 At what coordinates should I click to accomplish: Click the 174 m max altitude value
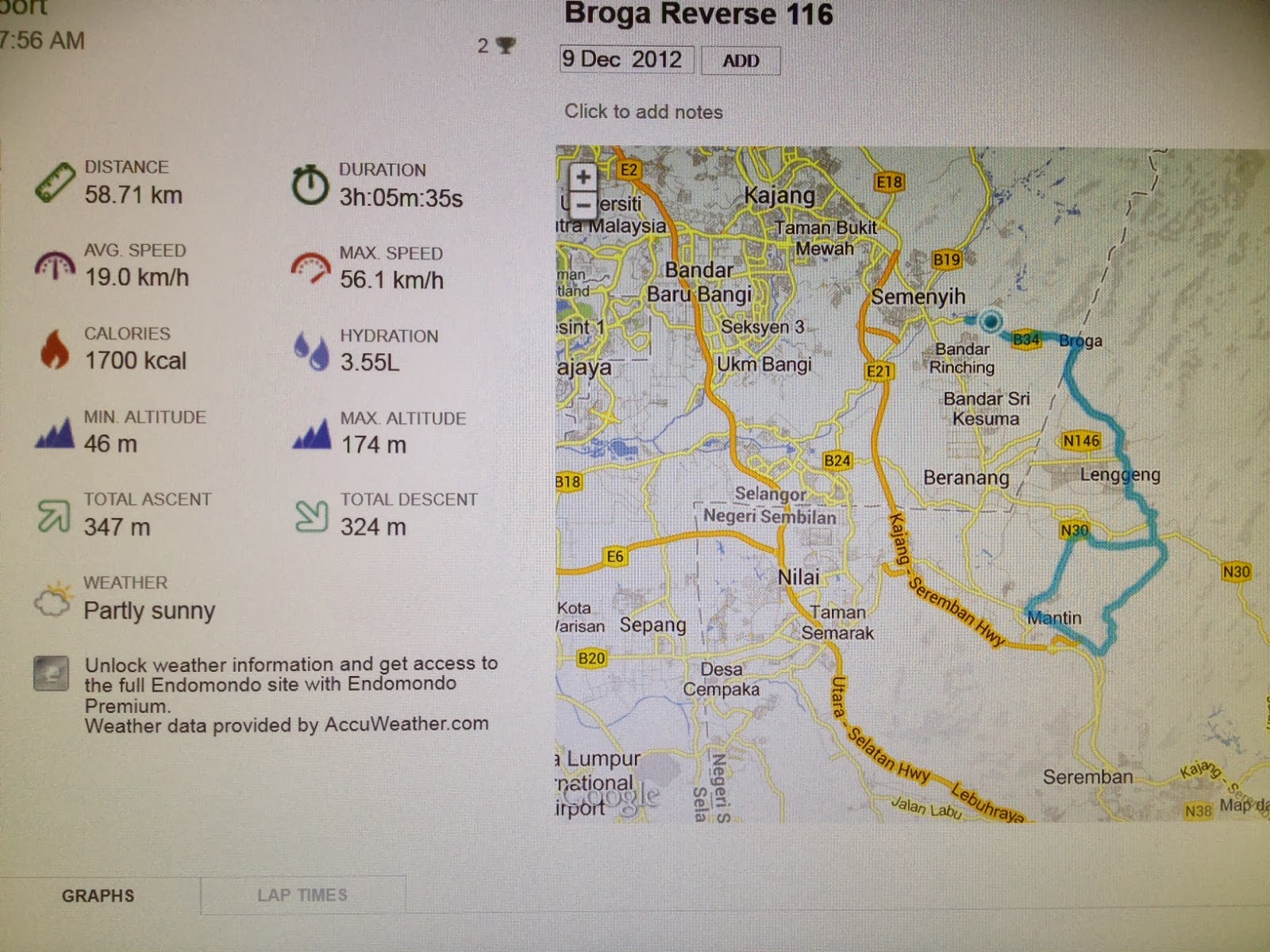coord(373,445)
